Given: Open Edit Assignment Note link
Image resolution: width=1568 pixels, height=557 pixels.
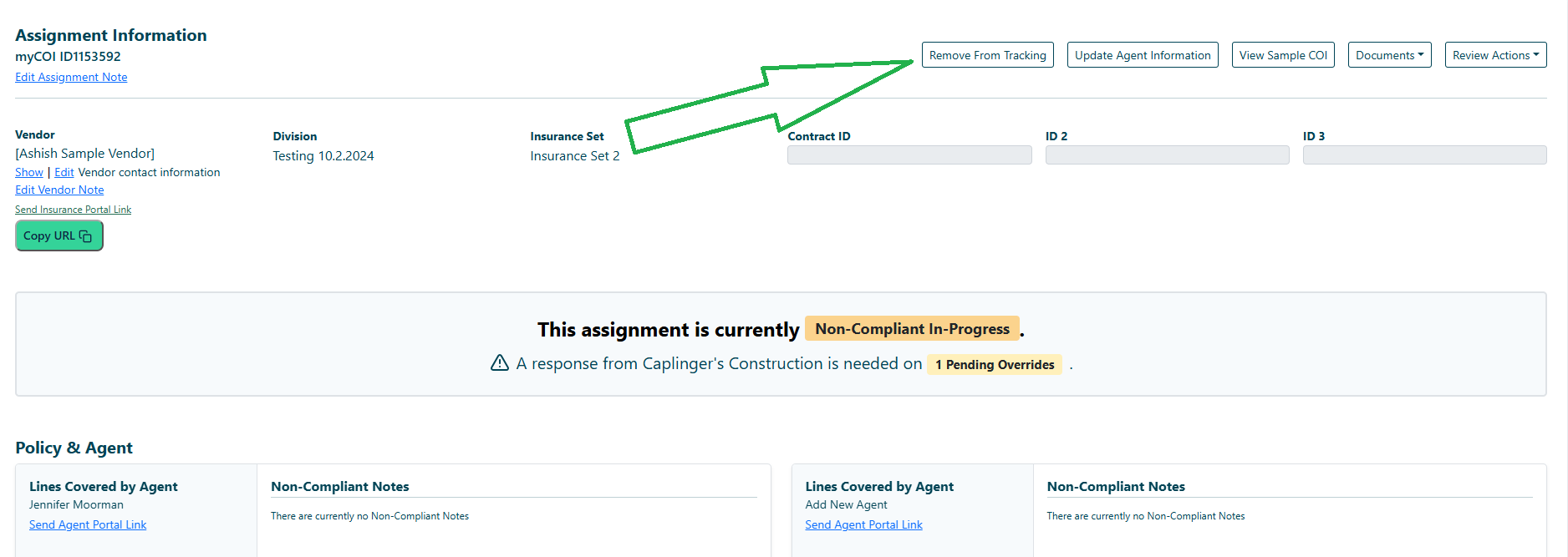Looking at the screenshot, I should tap(71, 77).
